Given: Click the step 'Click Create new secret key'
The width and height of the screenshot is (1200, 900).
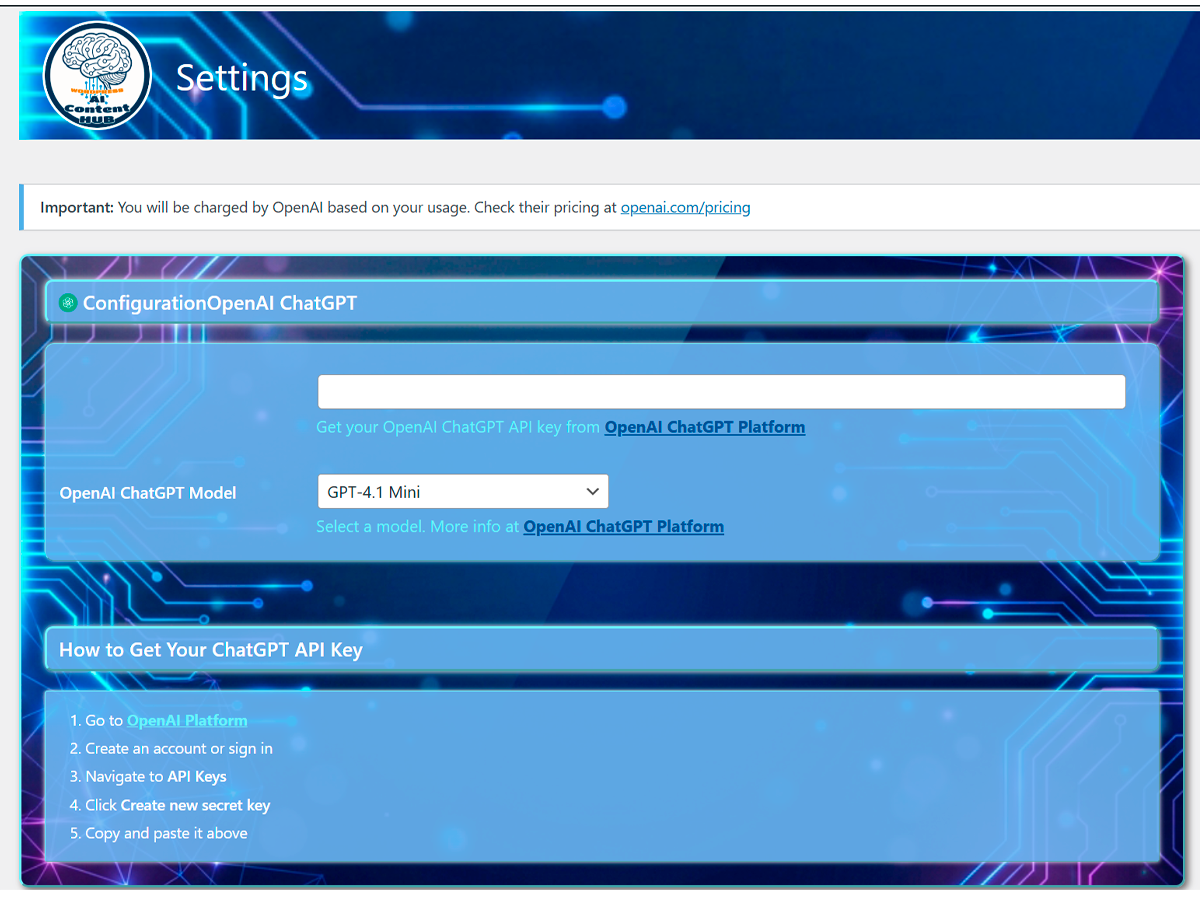Looking at the screenshot, I should tap(177, 805).
